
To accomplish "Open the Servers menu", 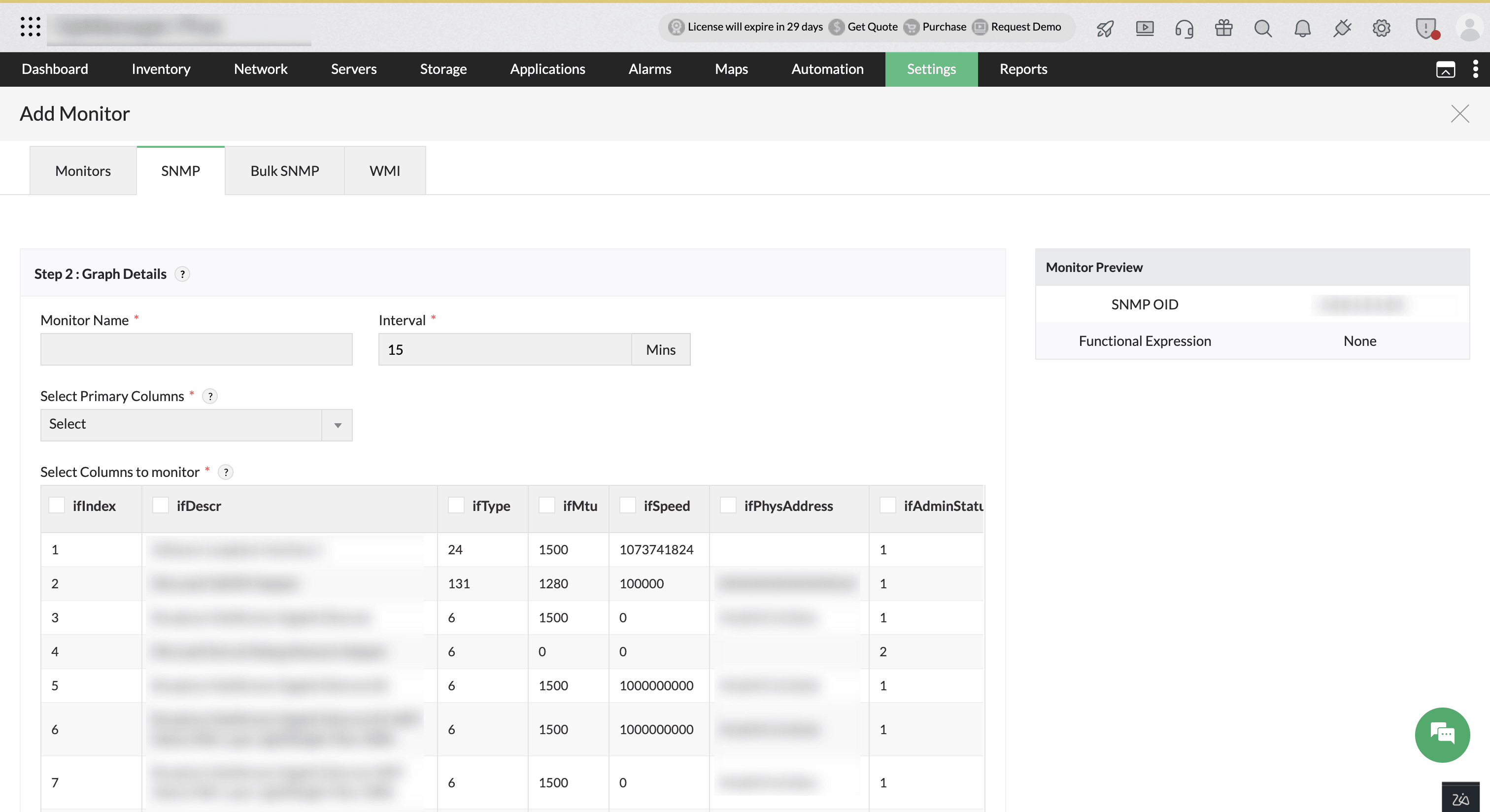I will (353, 69).
